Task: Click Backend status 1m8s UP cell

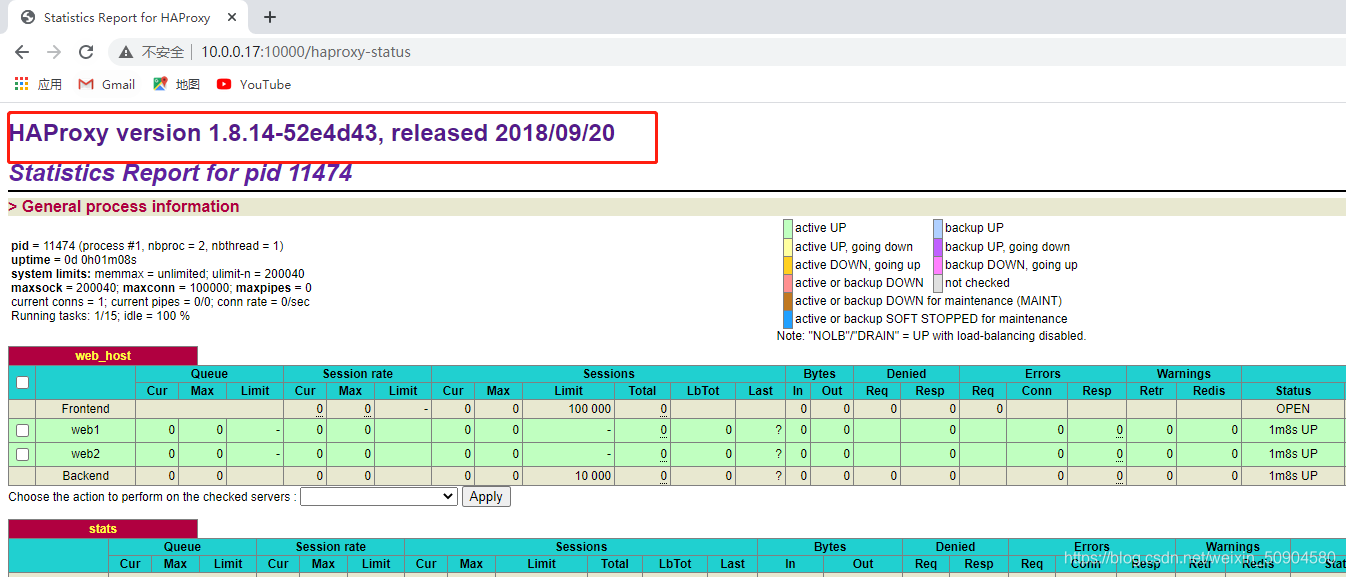Action: [x=1293, y=476]
